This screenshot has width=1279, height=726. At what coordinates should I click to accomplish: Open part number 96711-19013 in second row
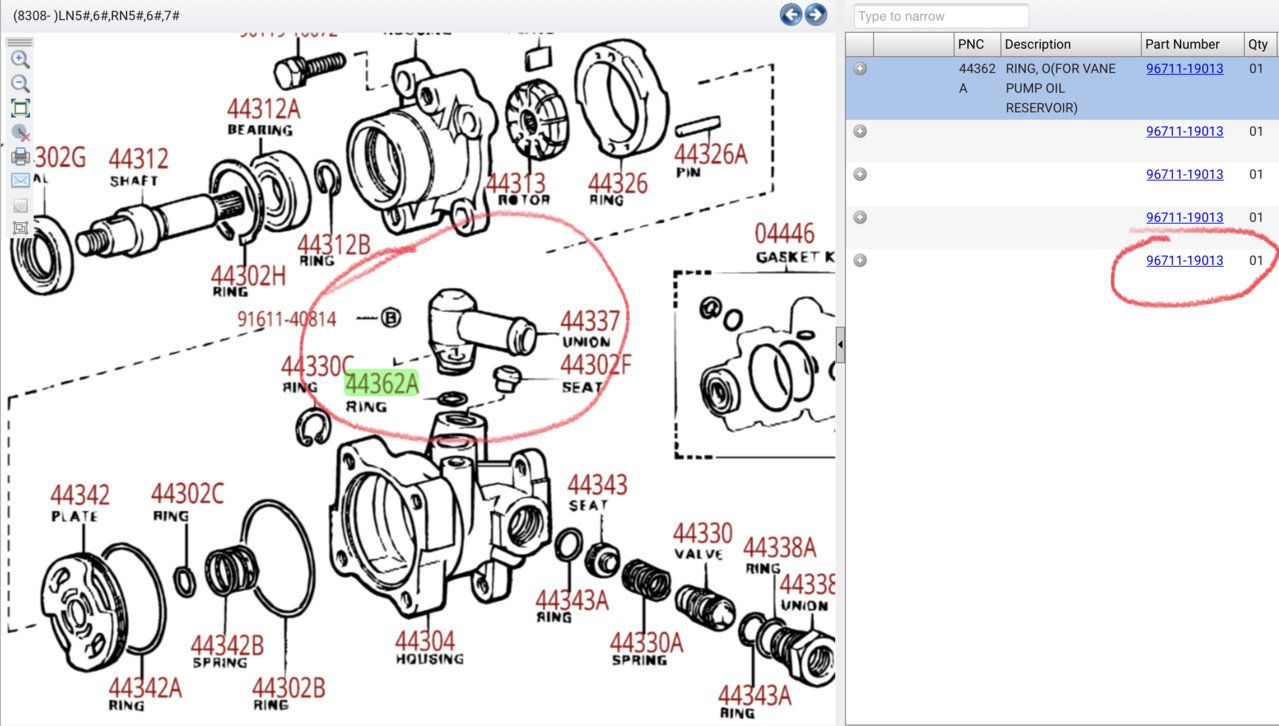(x=1184, y=131)
